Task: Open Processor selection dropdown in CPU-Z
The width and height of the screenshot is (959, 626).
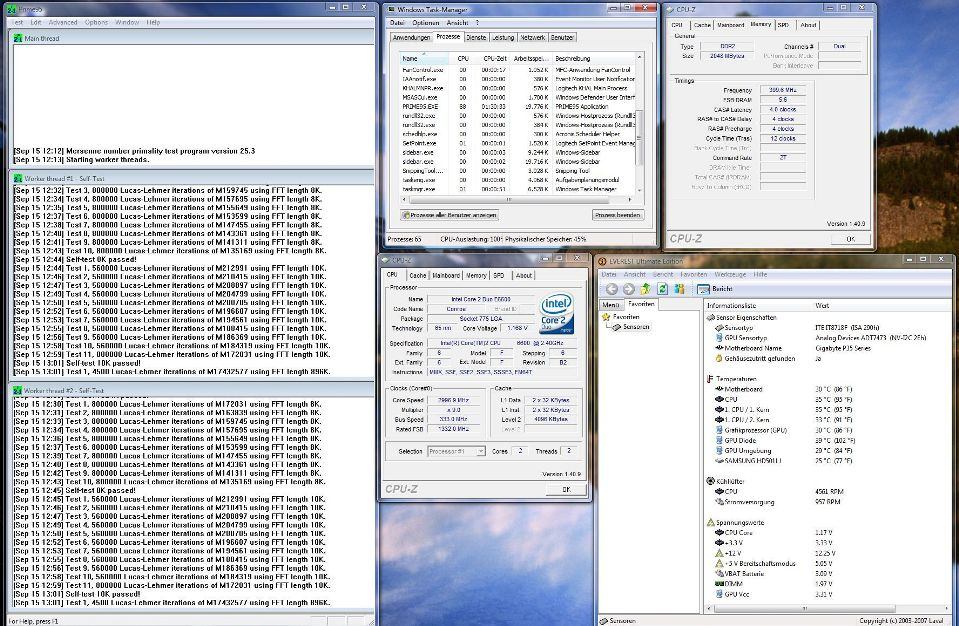Action: (x=456, y=451)
